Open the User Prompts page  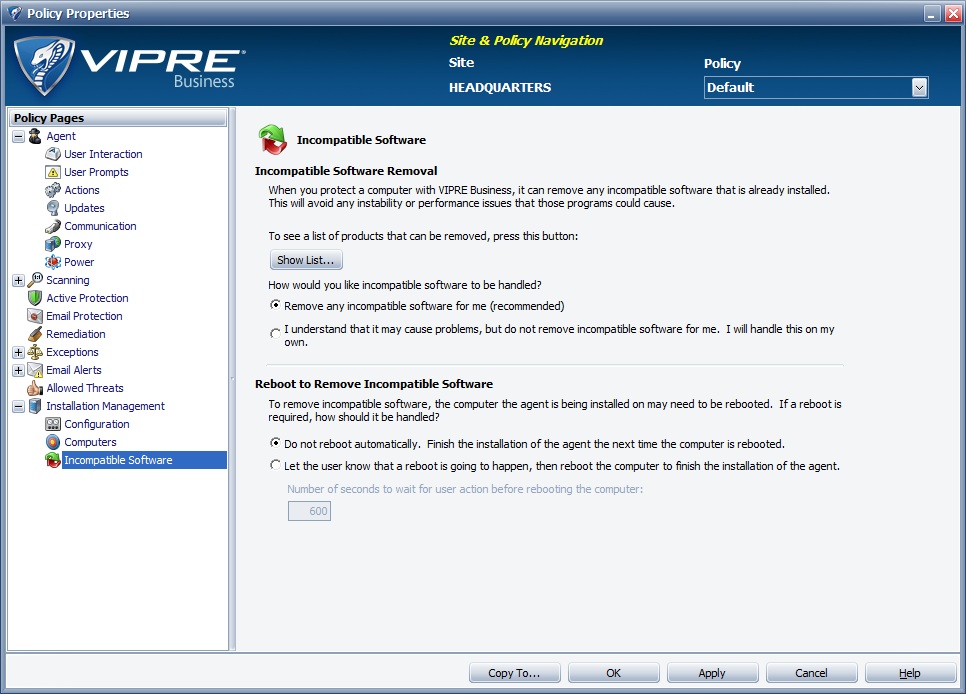pyautogui.click(x=96, y=172)
